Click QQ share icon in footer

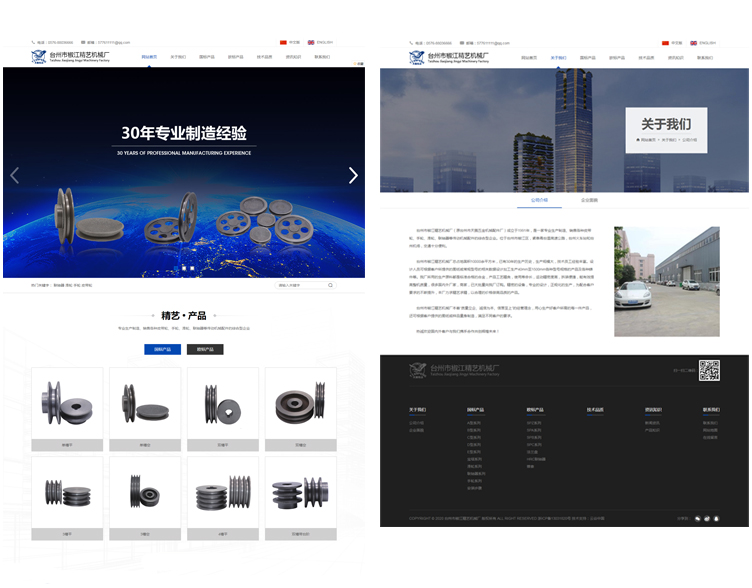coord(716,518)
